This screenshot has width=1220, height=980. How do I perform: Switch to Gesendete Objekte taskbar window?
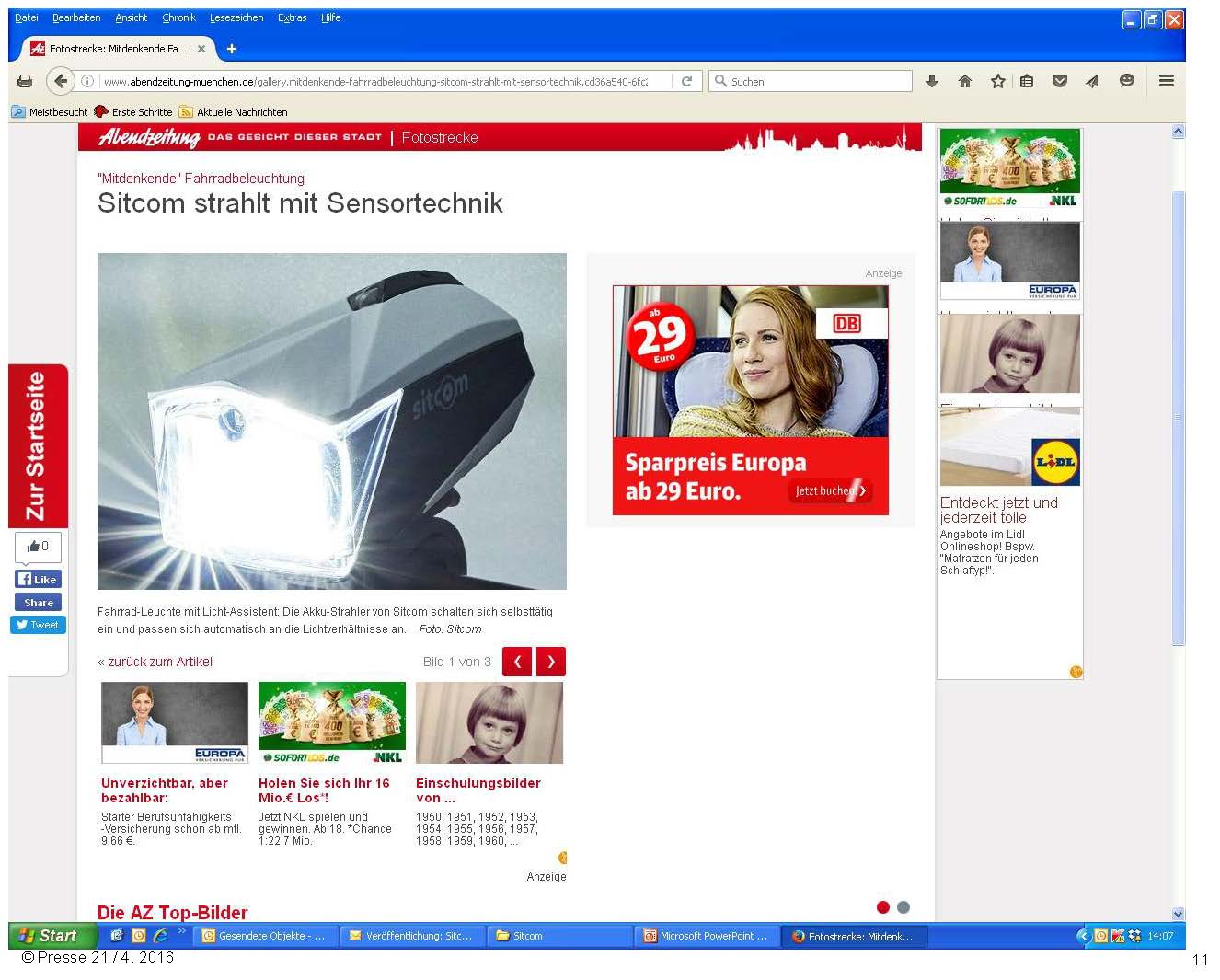[265, 936]
